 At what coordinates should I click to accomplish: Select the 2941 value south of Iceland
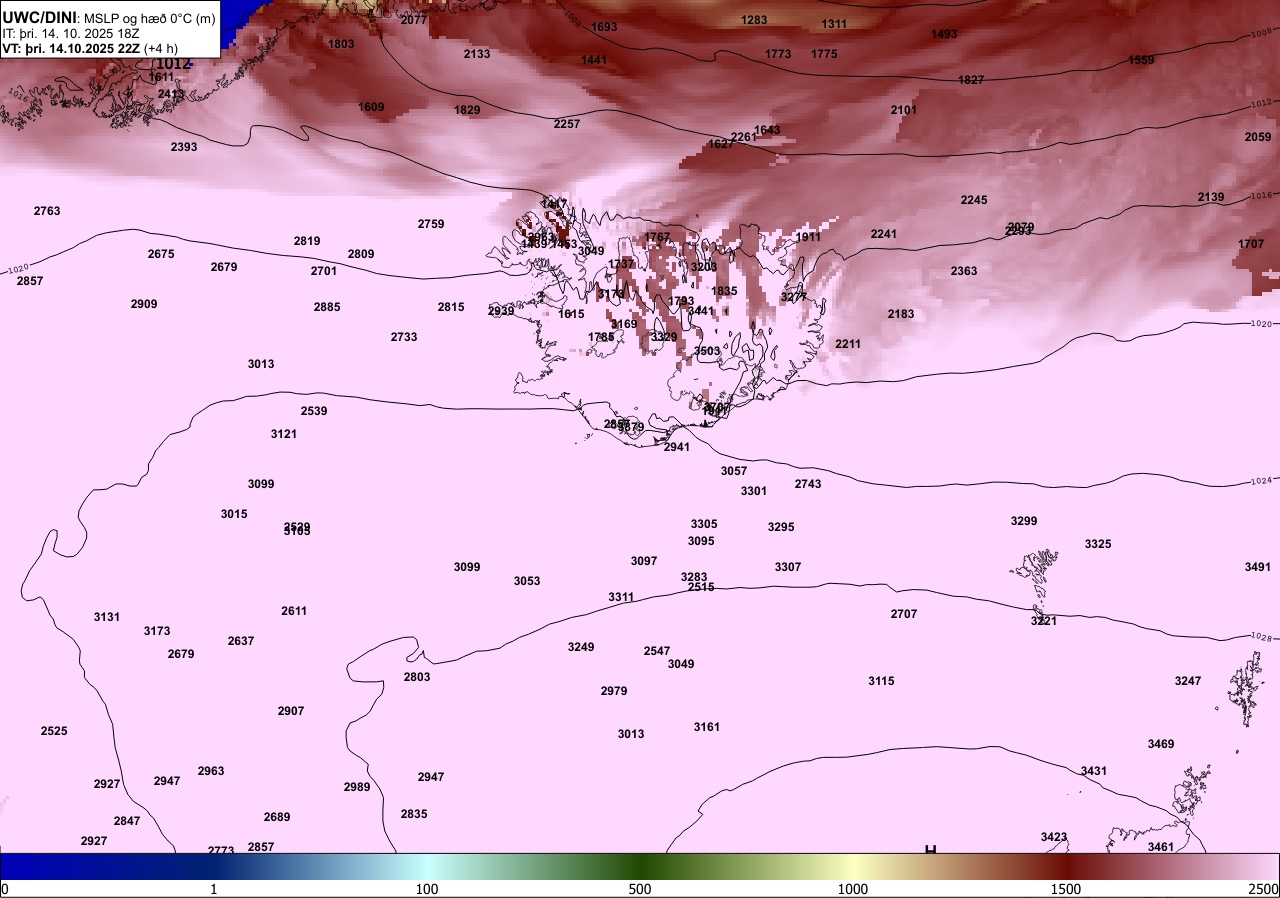pyautogui.click(x=677, y=447)
